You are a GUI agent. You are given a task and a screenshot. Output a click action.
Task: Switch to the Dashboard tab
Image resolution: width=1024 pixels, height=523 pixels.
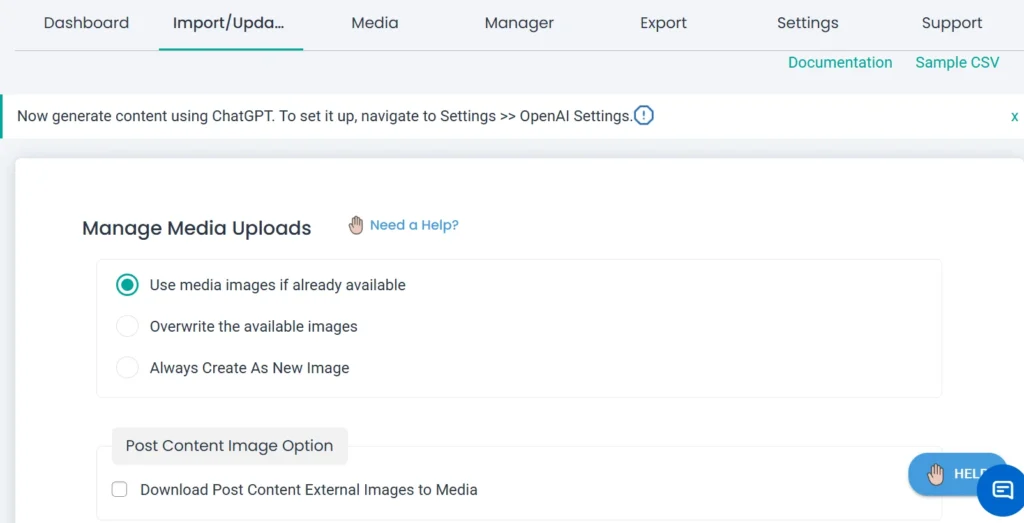[86, 23]
